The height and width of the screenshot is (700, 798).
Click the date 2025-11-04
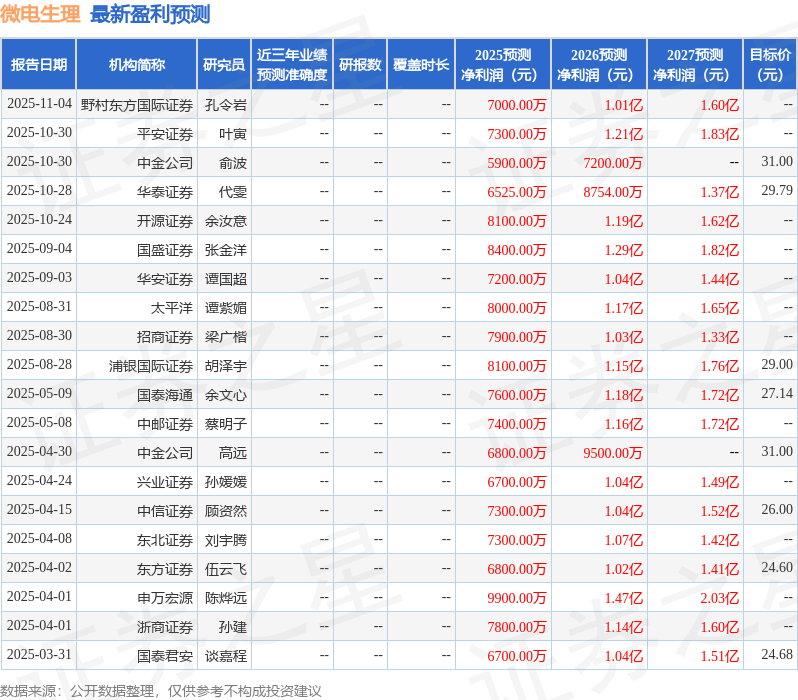(39, 104)
